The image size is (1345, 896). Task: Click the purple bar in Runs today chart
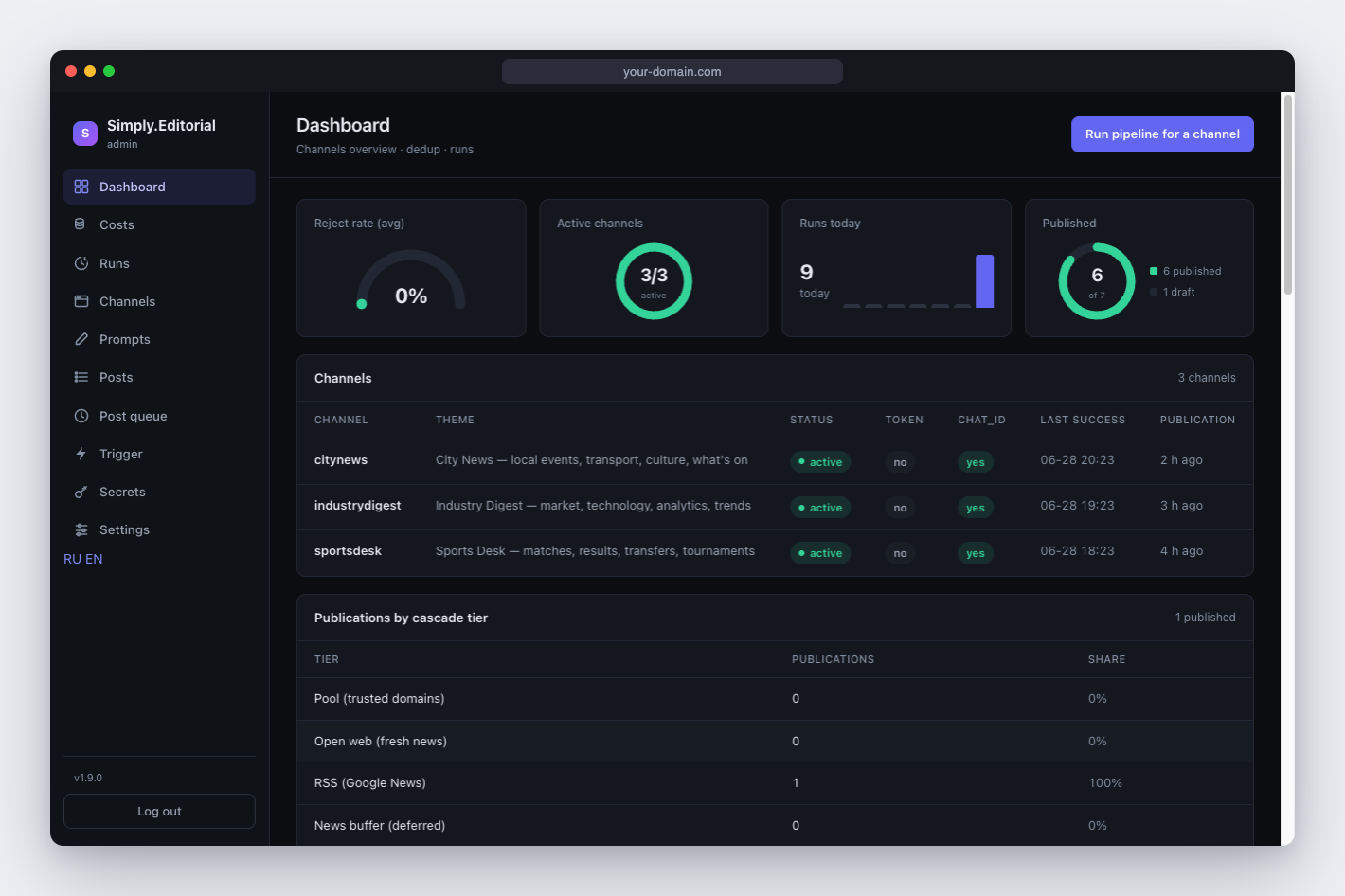click(x=985, y=281)
